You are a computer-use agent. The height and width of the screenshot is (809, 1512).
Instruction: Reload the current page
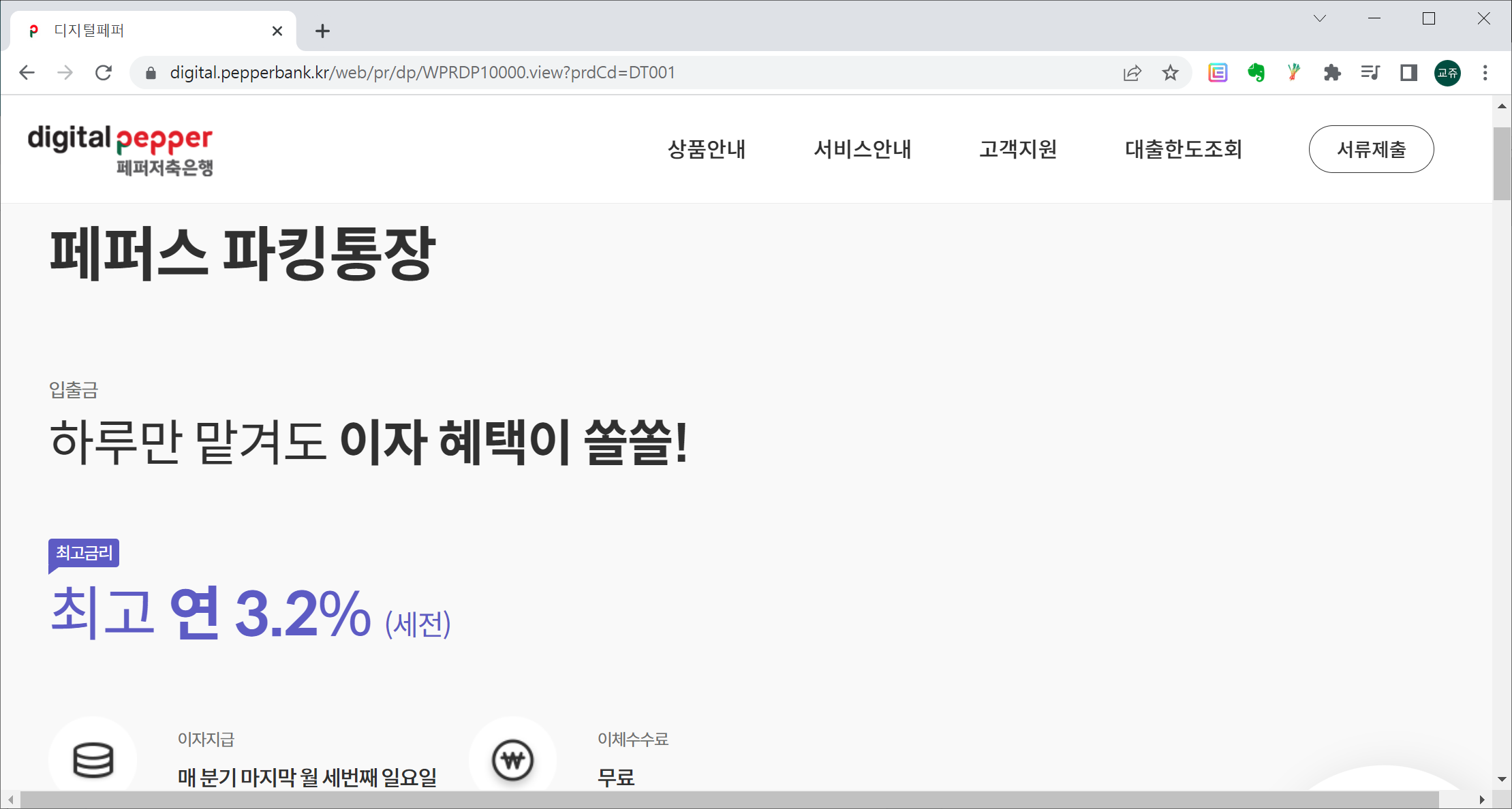(x=104, y=73)
